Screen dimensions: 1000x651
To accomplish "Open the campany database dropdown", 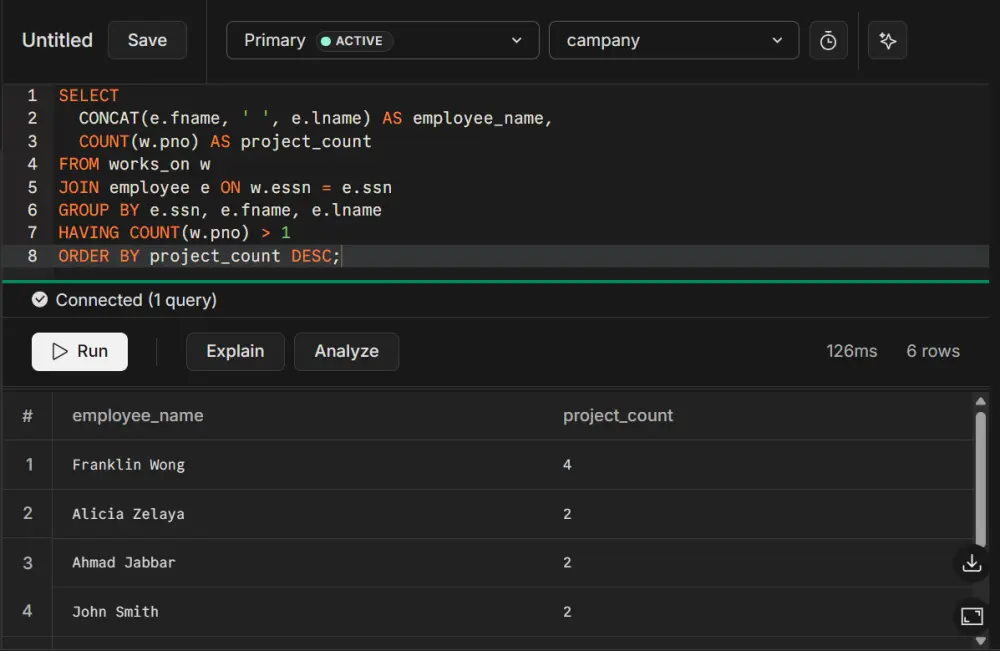I will pyautogui.click(x=673, y=40).
